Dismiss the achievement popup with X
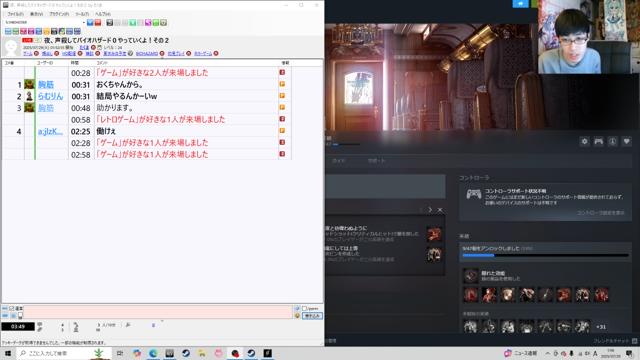Image resolution: width=640 pixels, height=360 pixels. [x=440, y=210]
